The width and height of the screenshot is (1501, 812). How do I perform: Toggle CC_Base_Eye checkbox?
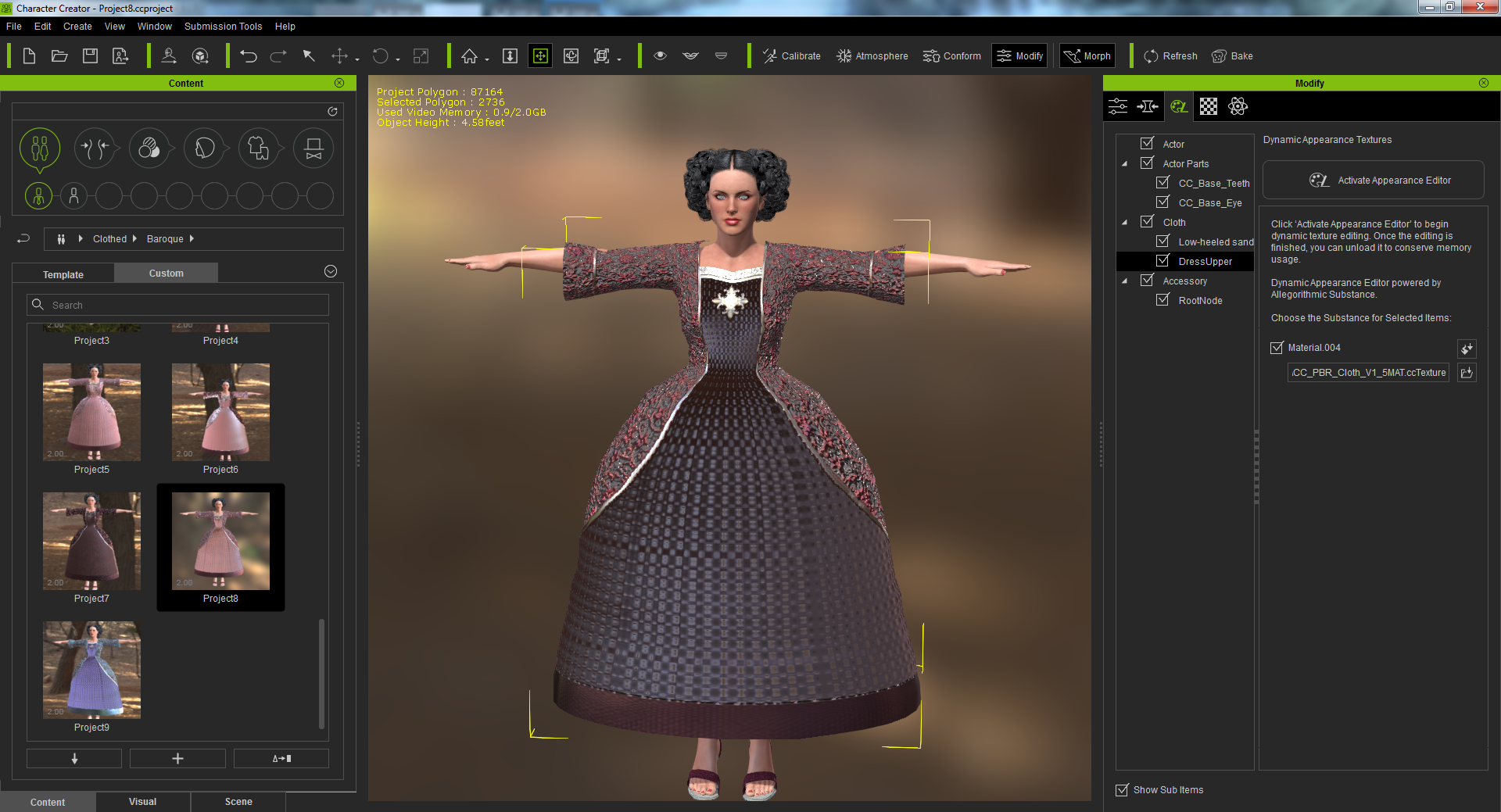(1162, 202)
